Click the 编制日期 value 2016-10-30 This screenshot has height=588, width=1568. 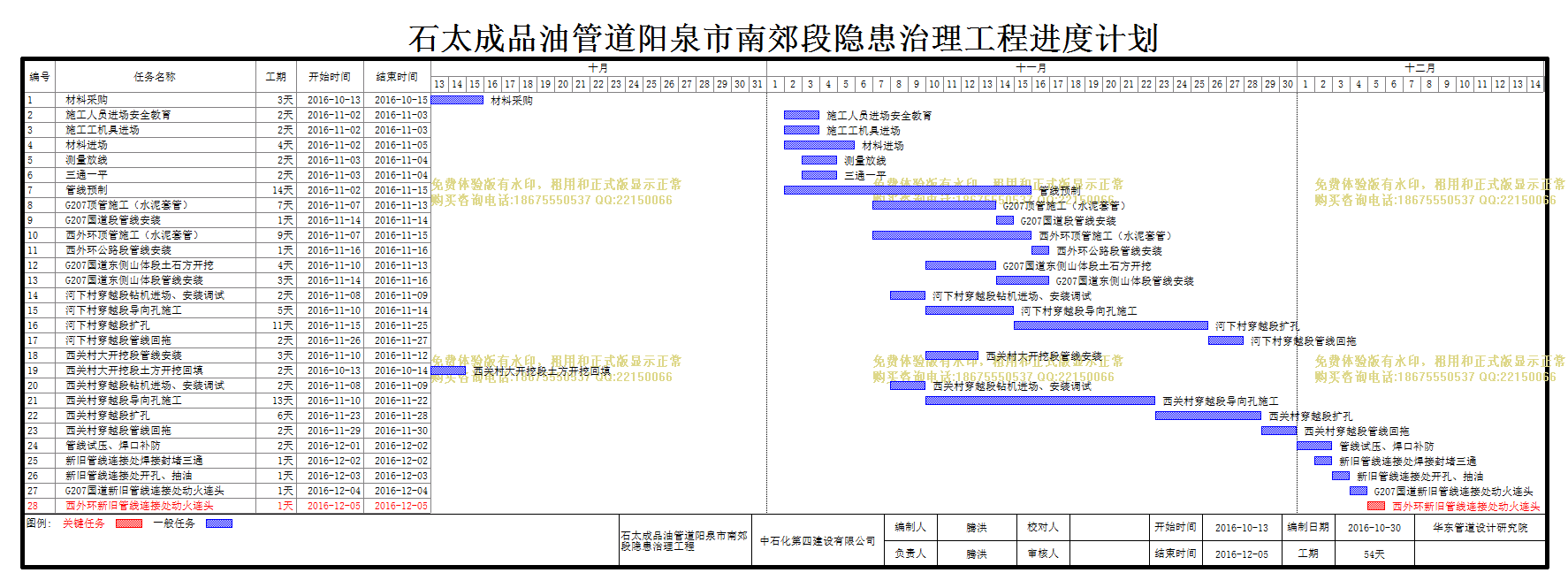coord(1374,527)
